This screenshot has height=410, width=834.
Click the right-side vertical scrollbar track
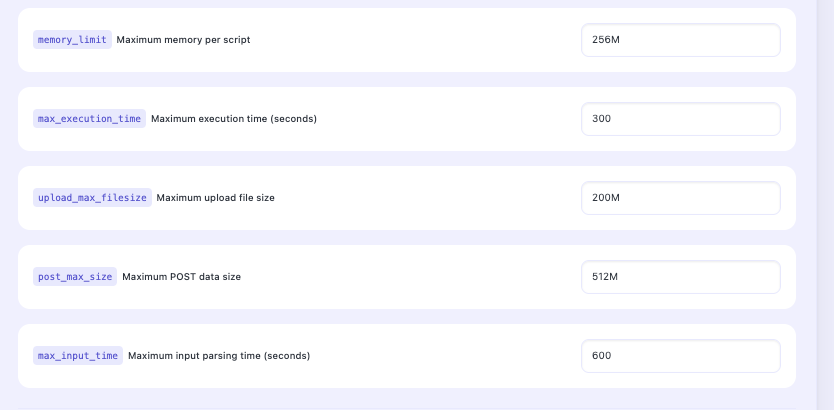(825, 200)
